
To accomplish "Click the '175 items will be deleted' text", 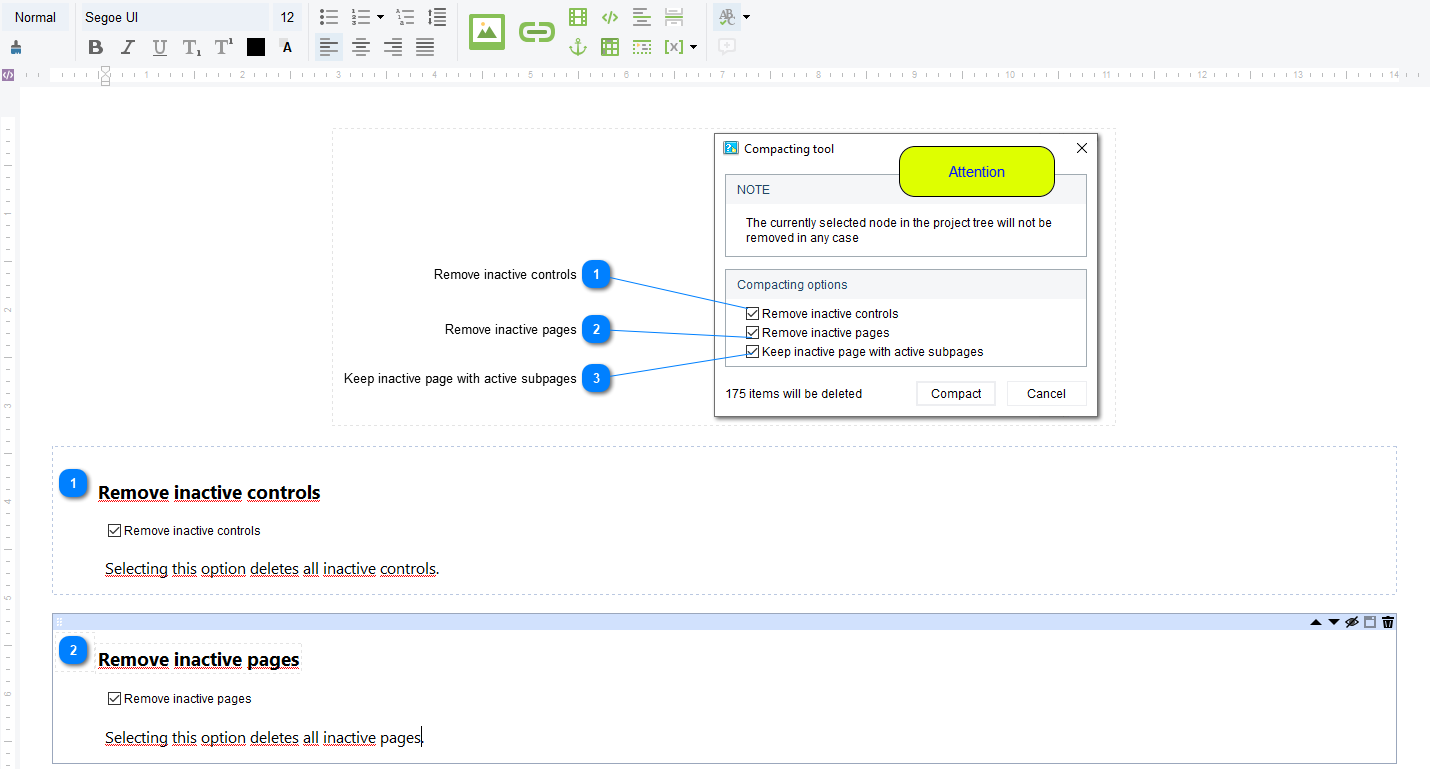I will 794,394.
